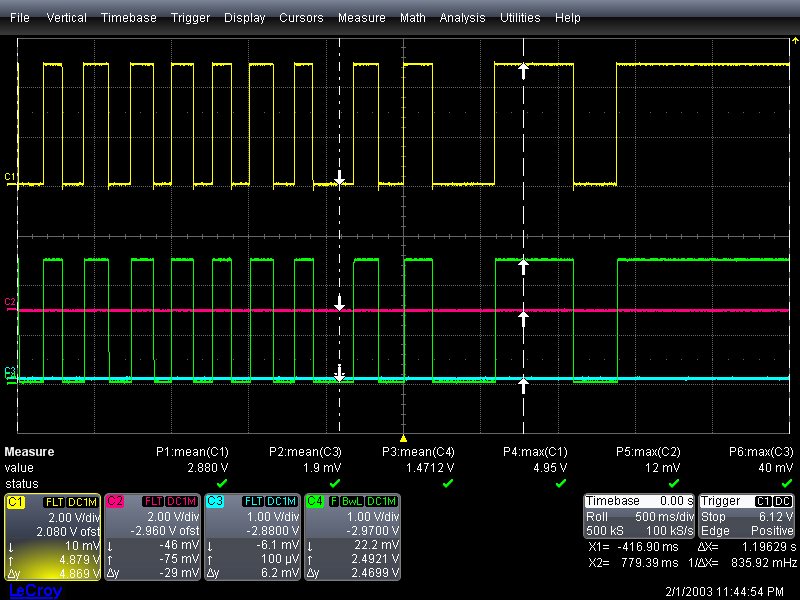The image size is (800, 600).
Task: Click the green status checkmark under P5
Action: (671, 482)
